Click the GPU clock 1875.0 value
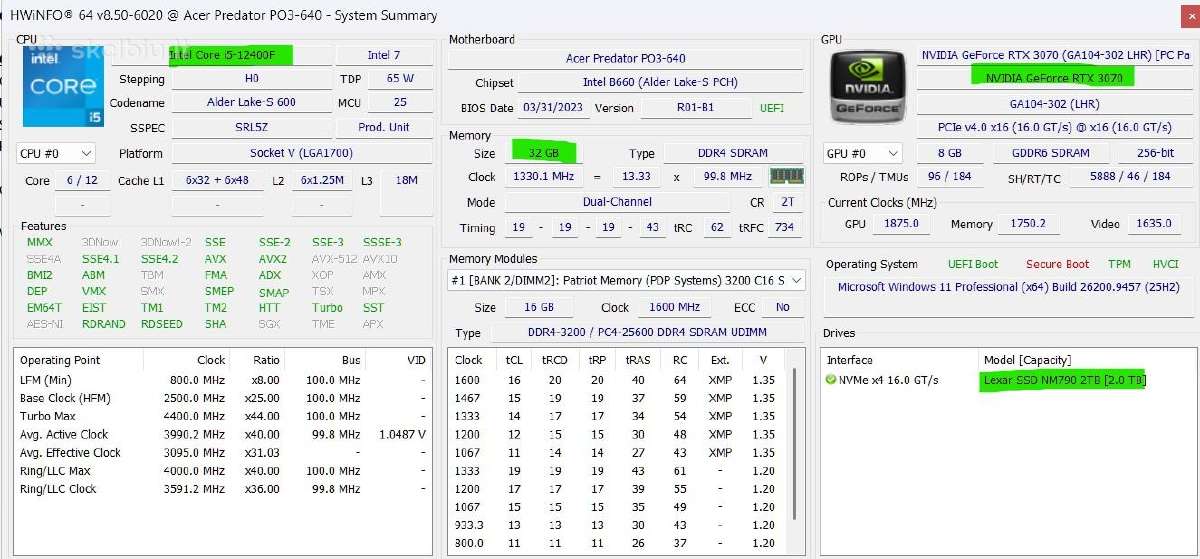This screenshot has height=559, width=1200. tap(901, 224)
